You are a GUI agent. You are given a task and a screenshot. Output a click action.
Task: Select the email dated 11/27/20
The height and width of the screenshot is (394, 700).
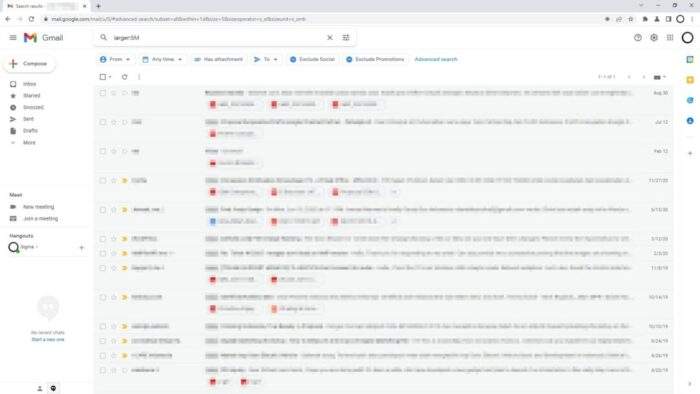pos(103,180)
